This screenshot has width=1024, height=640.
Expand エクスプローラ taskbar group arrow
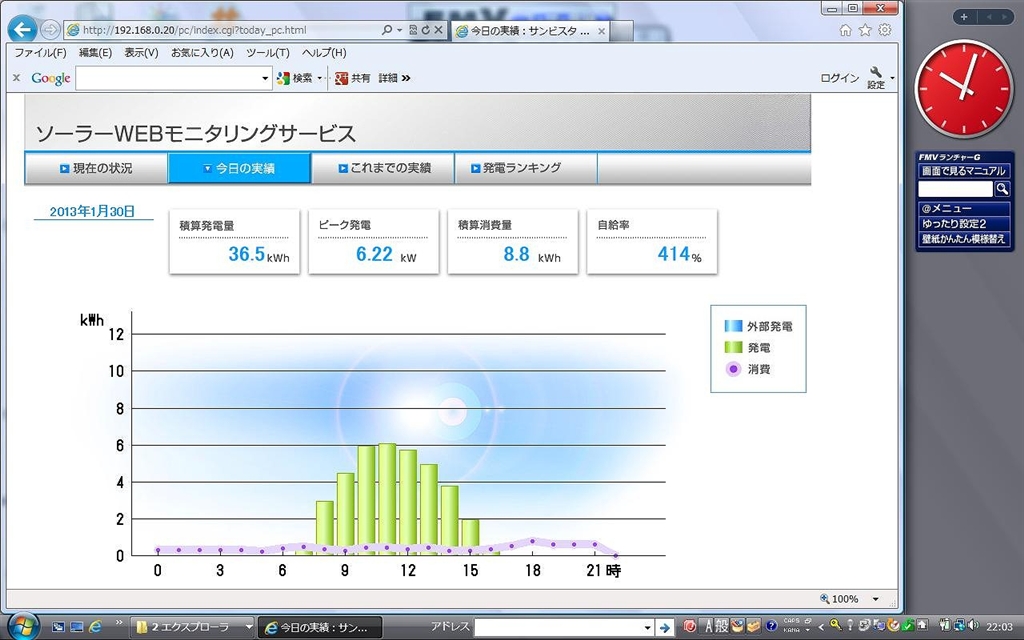(x=249, y=627)
